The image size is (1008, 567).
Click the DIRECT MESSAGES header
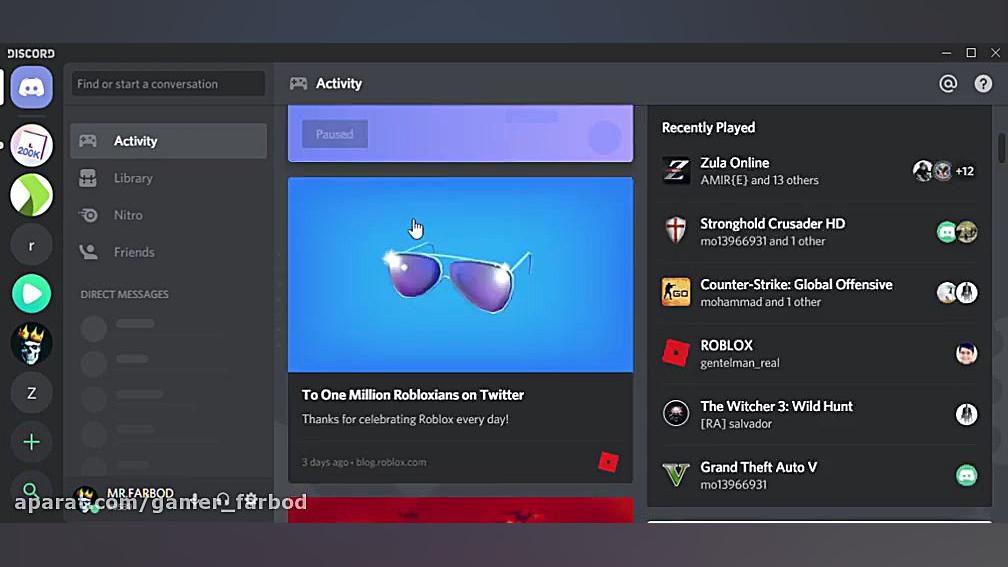125,294
